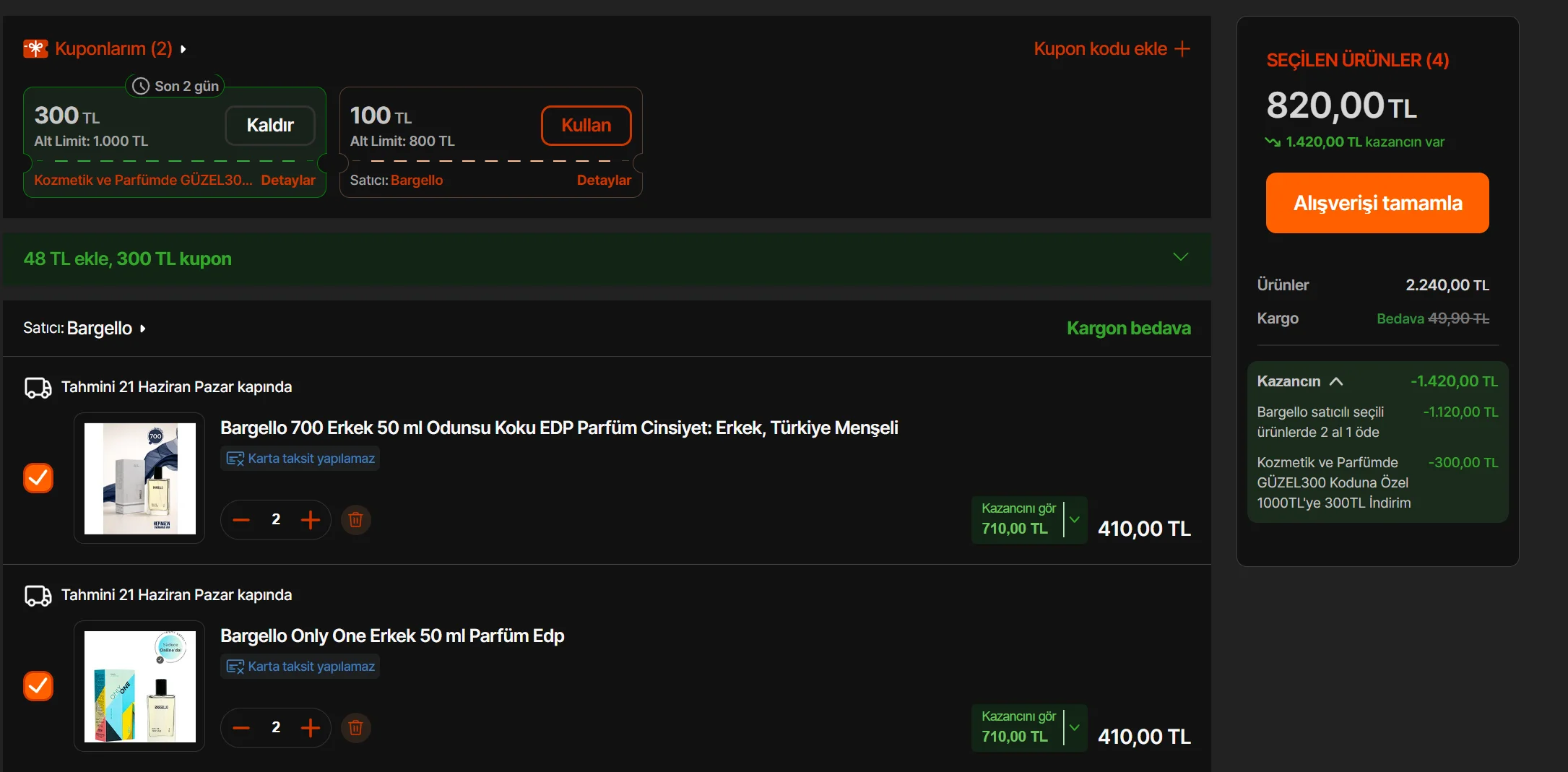Expand Kazancını gör dropdown for Only One
The height and width of the screenshot is (772, 1568).
point(1075,727)
